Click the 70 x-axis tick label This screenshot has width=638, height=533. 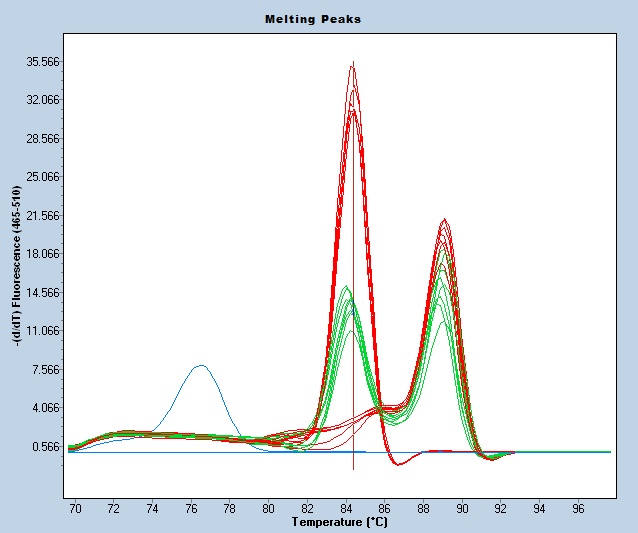pyautogui.click(x=75, y=509)
